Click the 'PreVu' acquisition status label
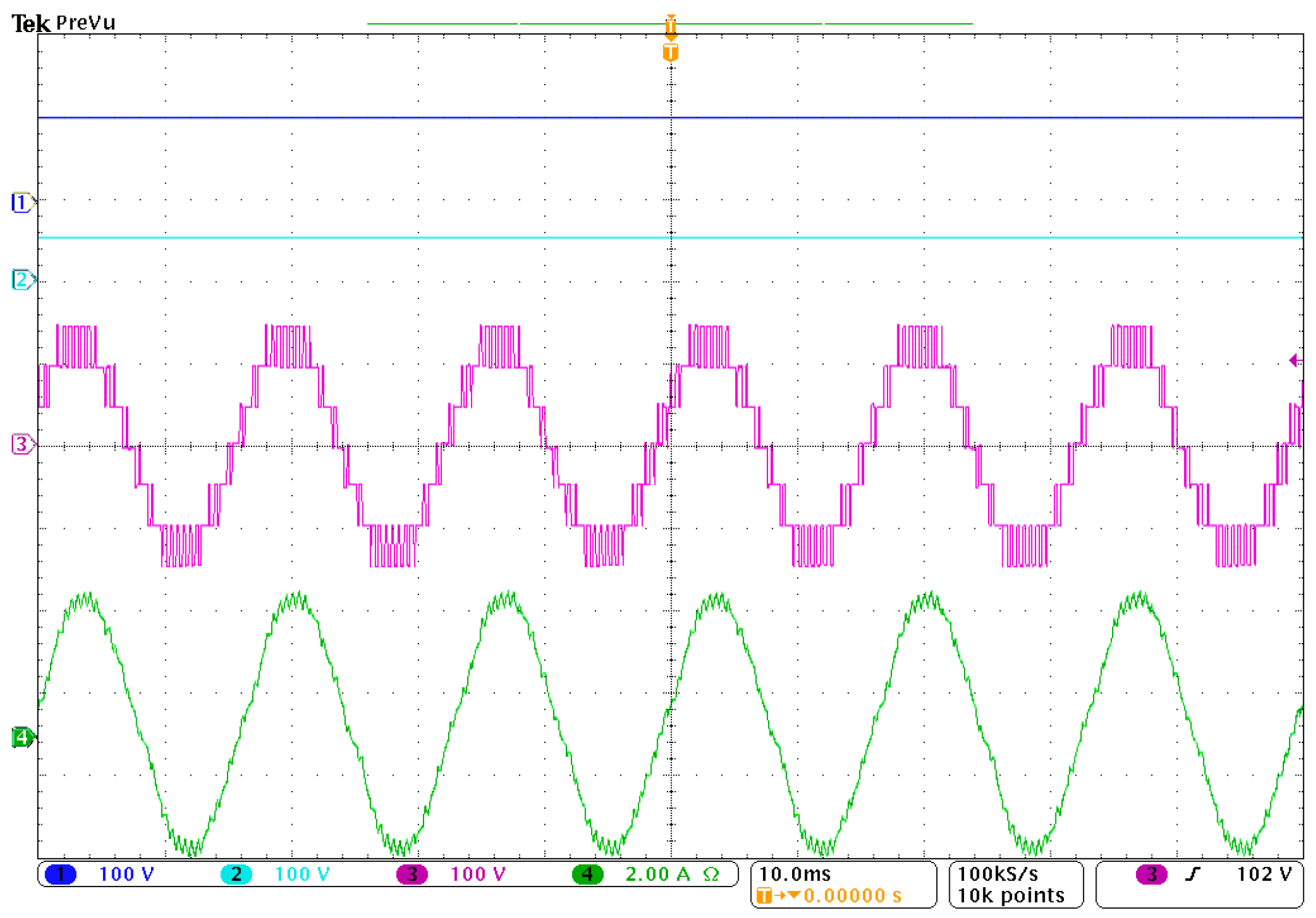This screenshot has height=918, width=1316. (86, 23)
